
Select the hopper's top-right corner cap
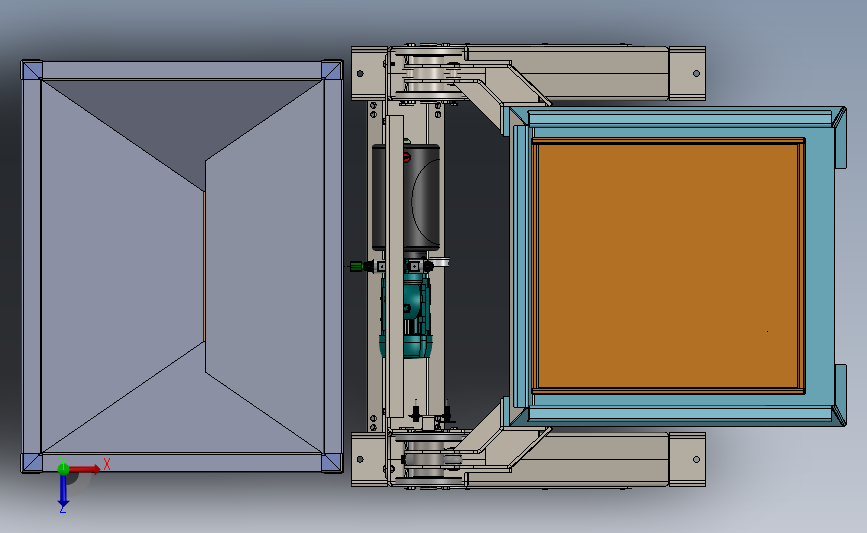[332, 70]
